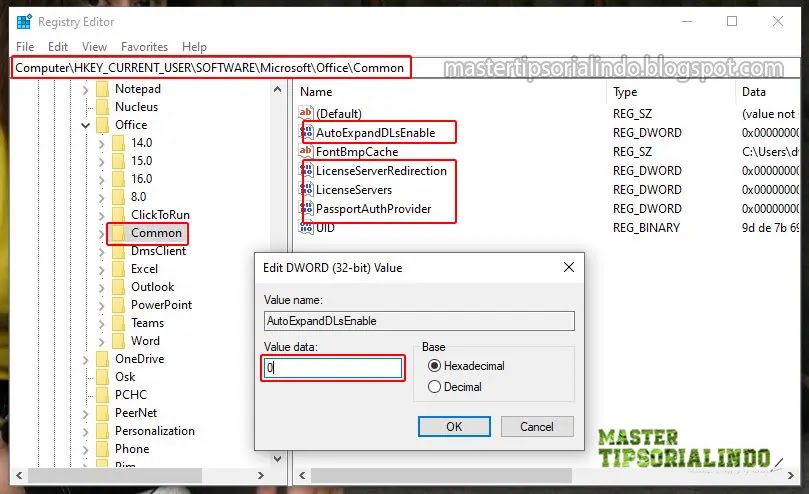Click the string icon beside FontBmpCache
This screenshot has width=809, height=494.
pos(305,151)
